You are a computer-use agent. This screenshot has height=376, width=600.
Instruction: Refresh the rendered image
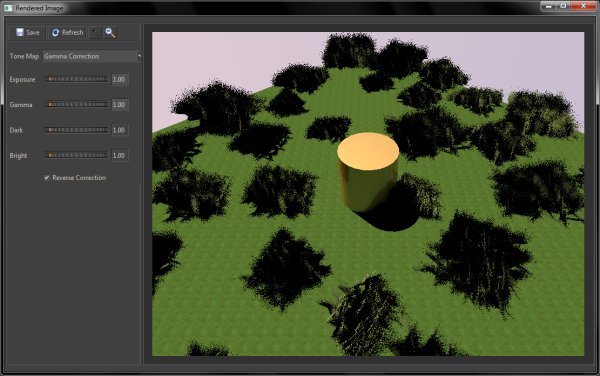click(67, 33)
